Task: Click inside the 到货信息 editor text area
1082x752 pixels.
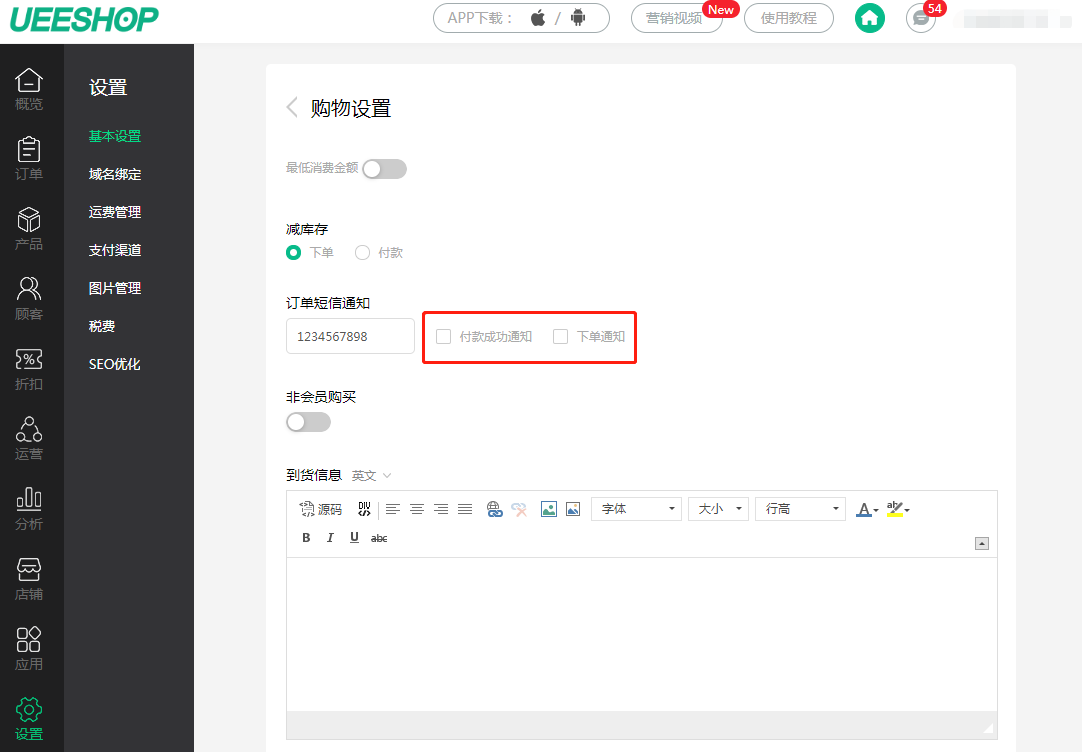Action: click(x=642, y=634)
